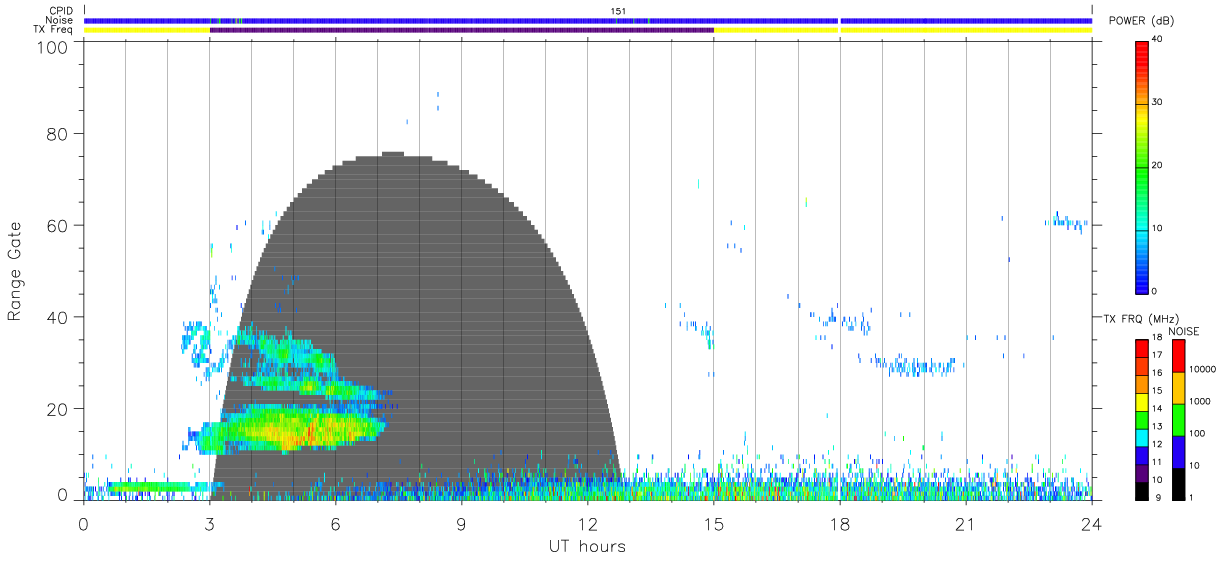Click the red swatch in NOISE legend
The height and width of the screenshot is (567, 1228).
[1178, 356]
